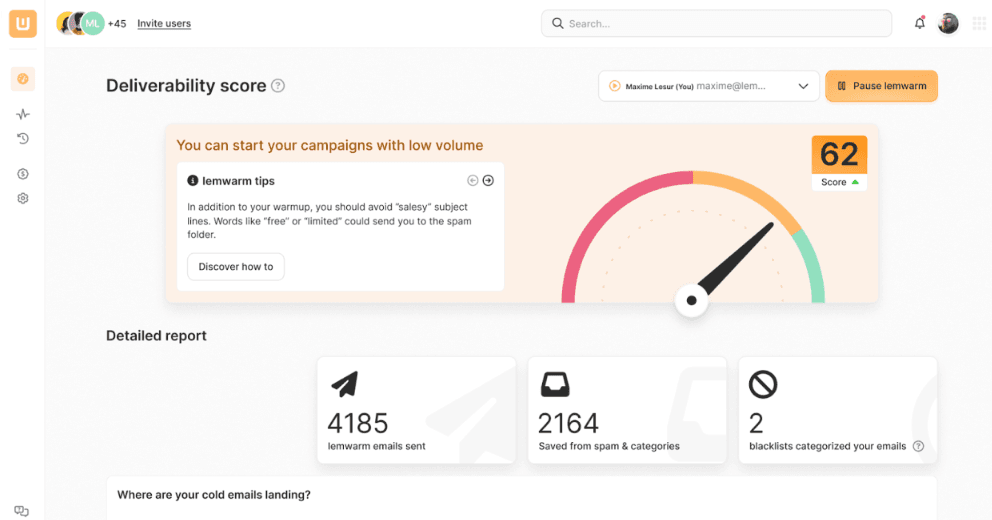
Task: Click the Invite users link
Action: tap(164, 23)
